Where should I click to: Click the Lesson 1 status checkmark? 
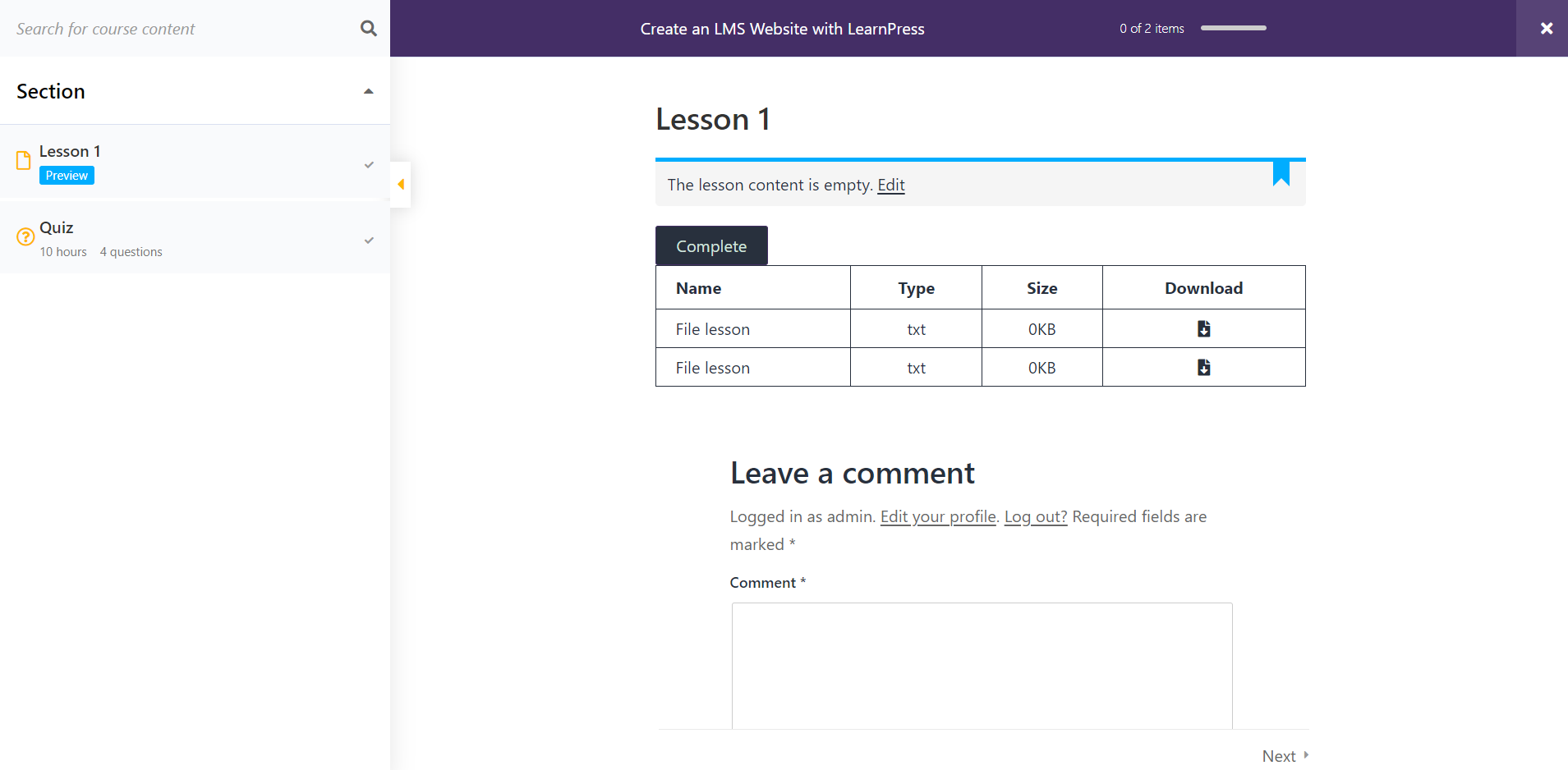[x=369, y=165]
